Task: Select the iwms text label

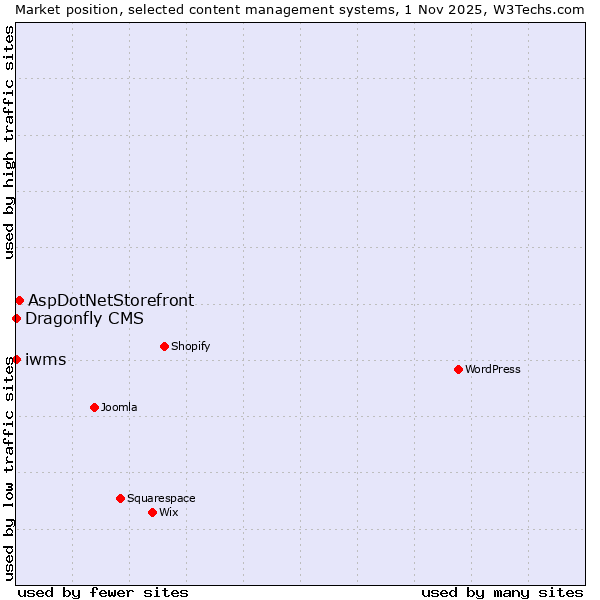Action: (x=45, y=360)
